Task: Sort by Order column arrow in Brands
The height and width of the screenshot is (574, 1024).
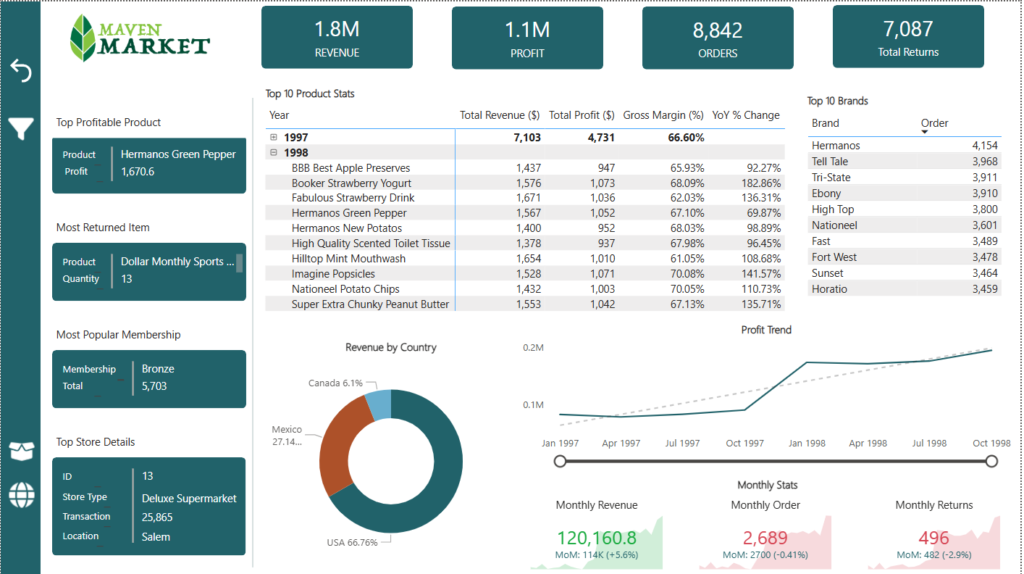Action: (925, 132)
